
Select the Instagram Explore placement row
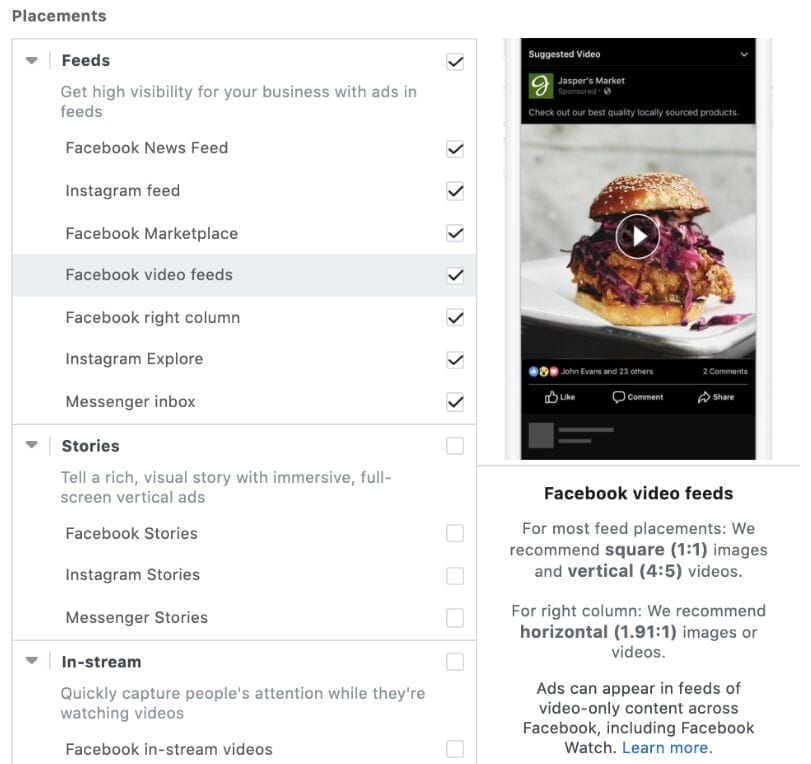(134, 359)
